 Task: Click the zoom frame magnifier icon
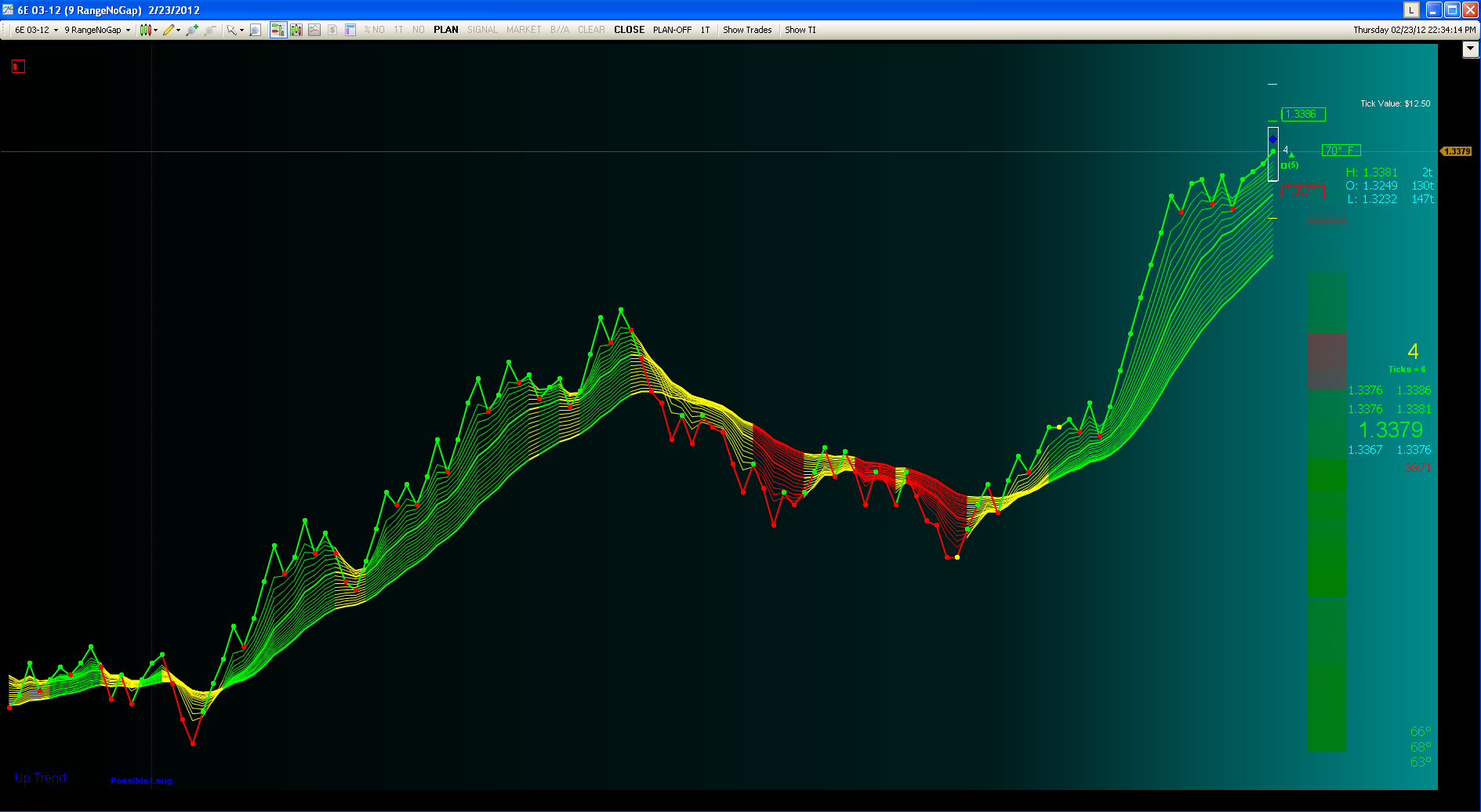click(255, 30)
